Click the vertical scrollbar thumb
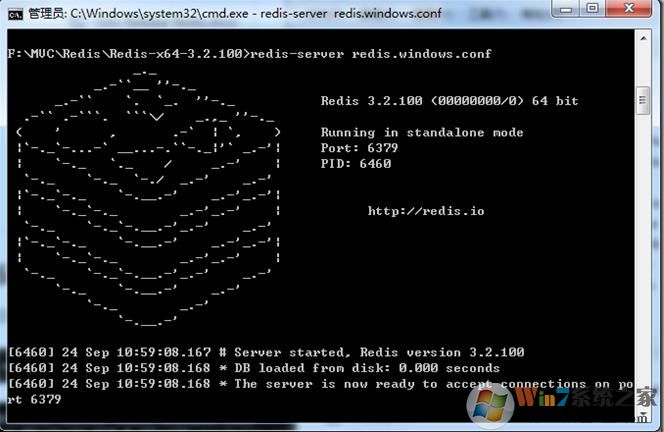This screenshot has height=432, width=664. [x=644, y=101]
